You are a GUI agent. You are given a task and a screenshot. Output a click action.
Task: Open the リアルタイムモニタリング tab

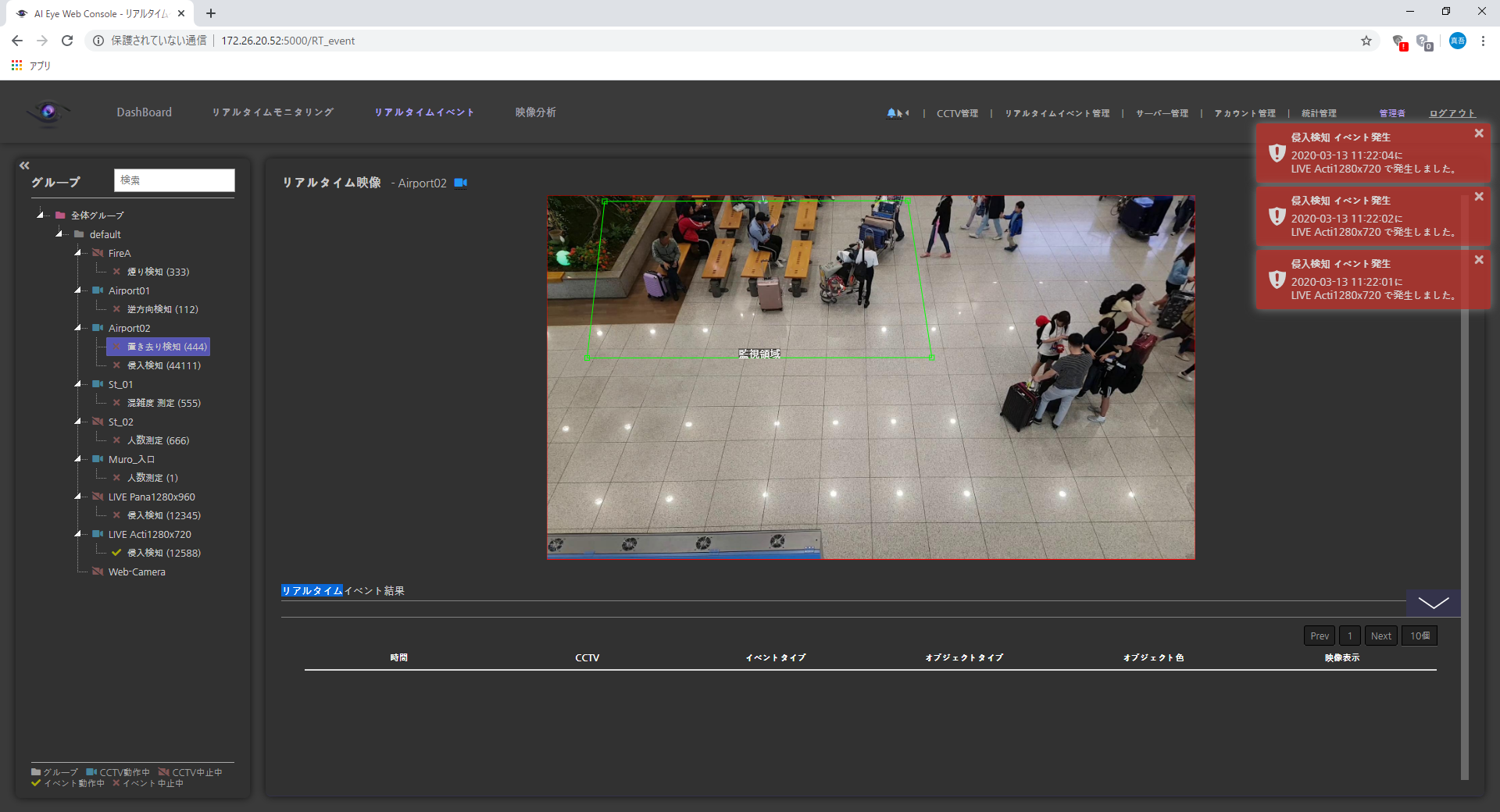coord(273,112)
